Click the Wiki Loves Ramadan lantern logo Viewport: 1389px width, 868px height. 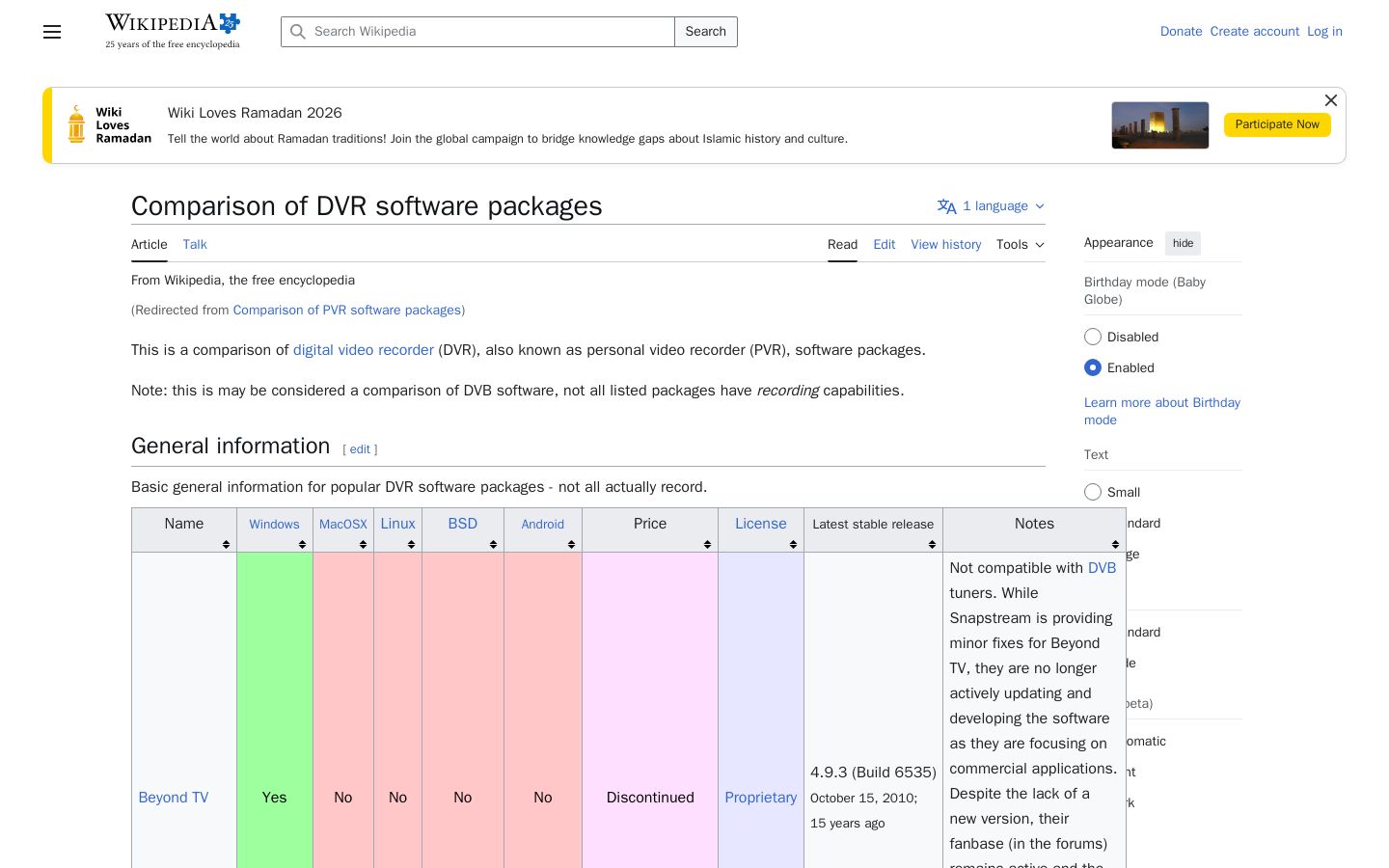[109, 125]
